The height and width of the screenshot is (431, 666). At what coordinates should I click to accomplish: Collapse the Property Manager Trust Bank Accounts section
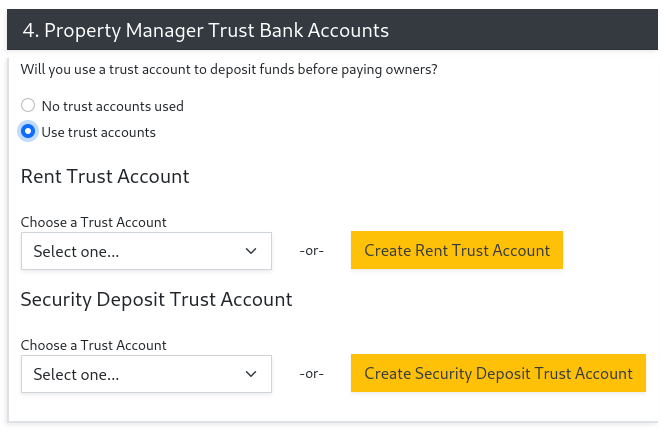205,30
